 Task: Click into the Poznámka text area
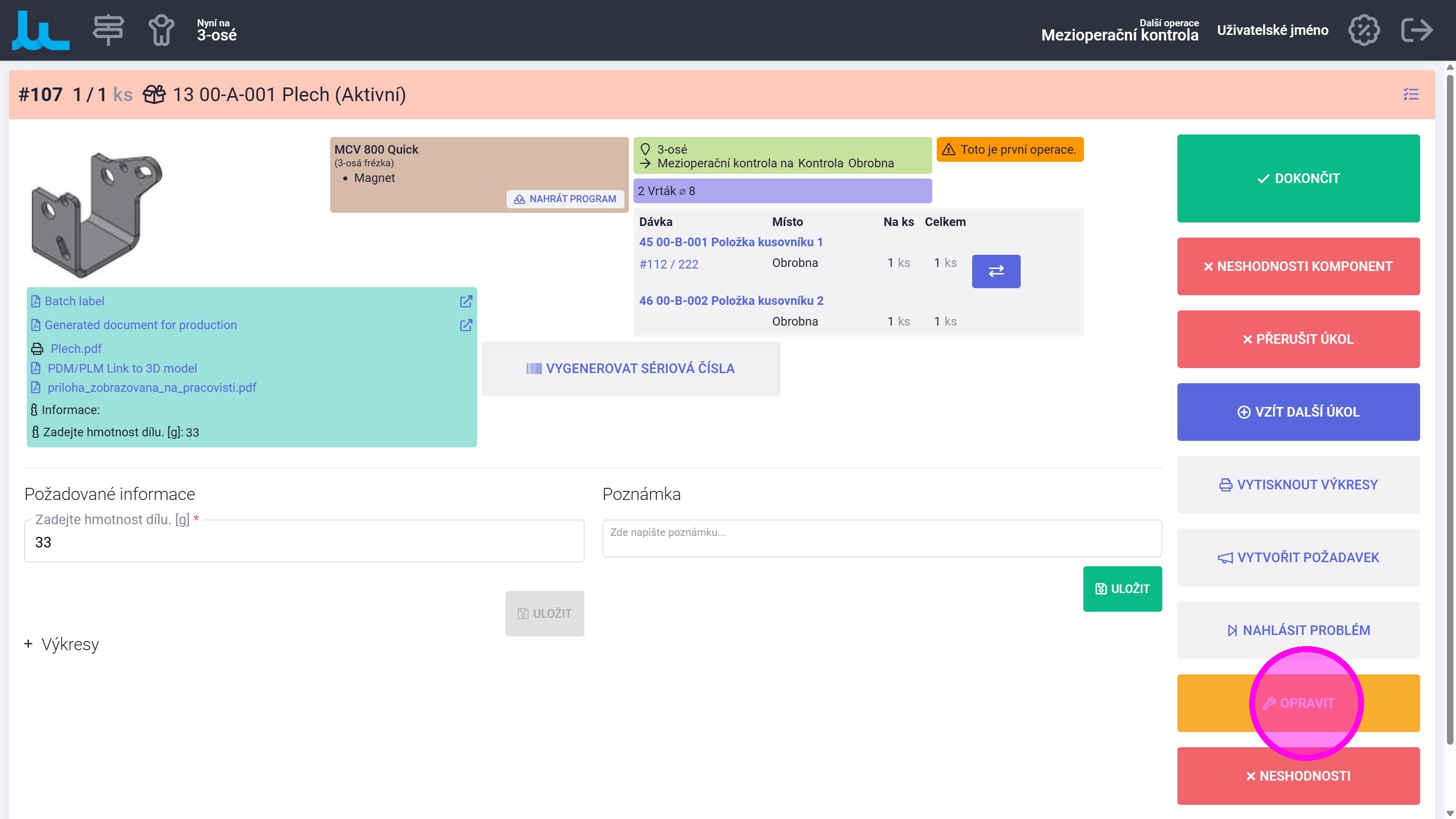[882, 538]
